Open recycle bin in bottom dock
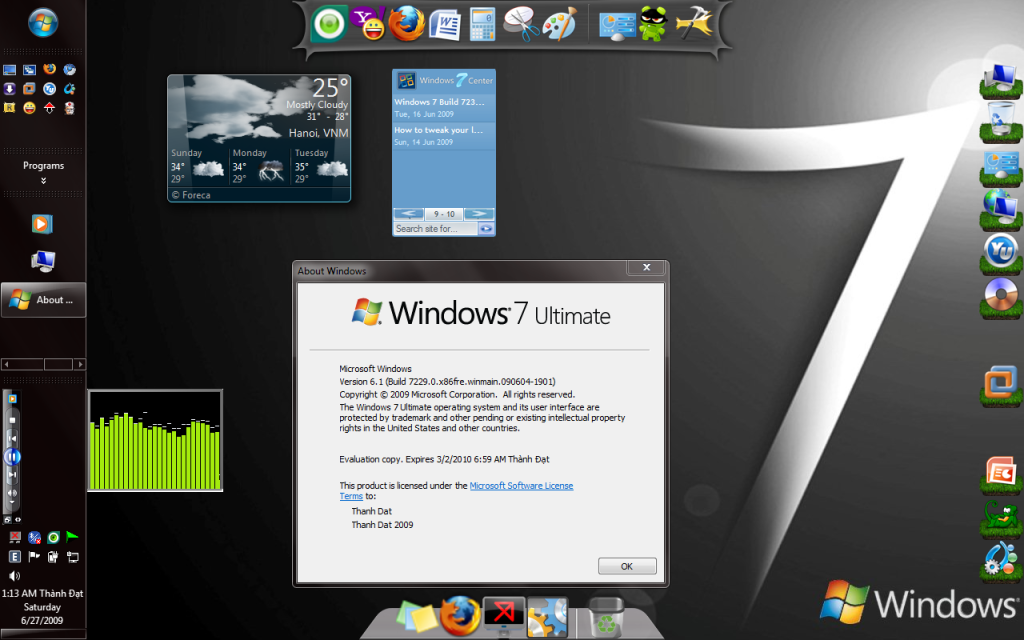The width and height of the screenshot is (1024, 640). pyautogui.click(x=607, y=617)
